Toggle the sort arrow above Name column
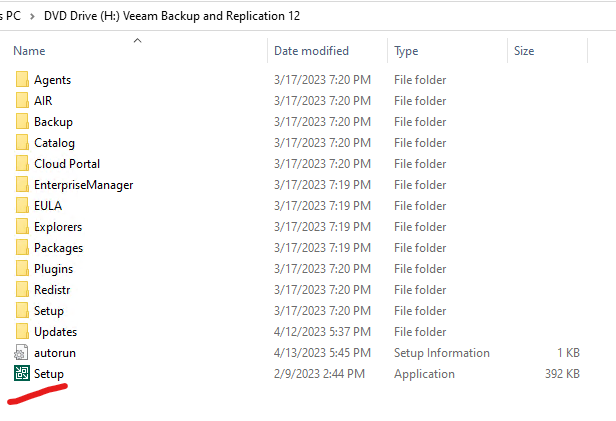Viewport: 616px width, 421px height. pyautogui.click(x=137, y=40)
